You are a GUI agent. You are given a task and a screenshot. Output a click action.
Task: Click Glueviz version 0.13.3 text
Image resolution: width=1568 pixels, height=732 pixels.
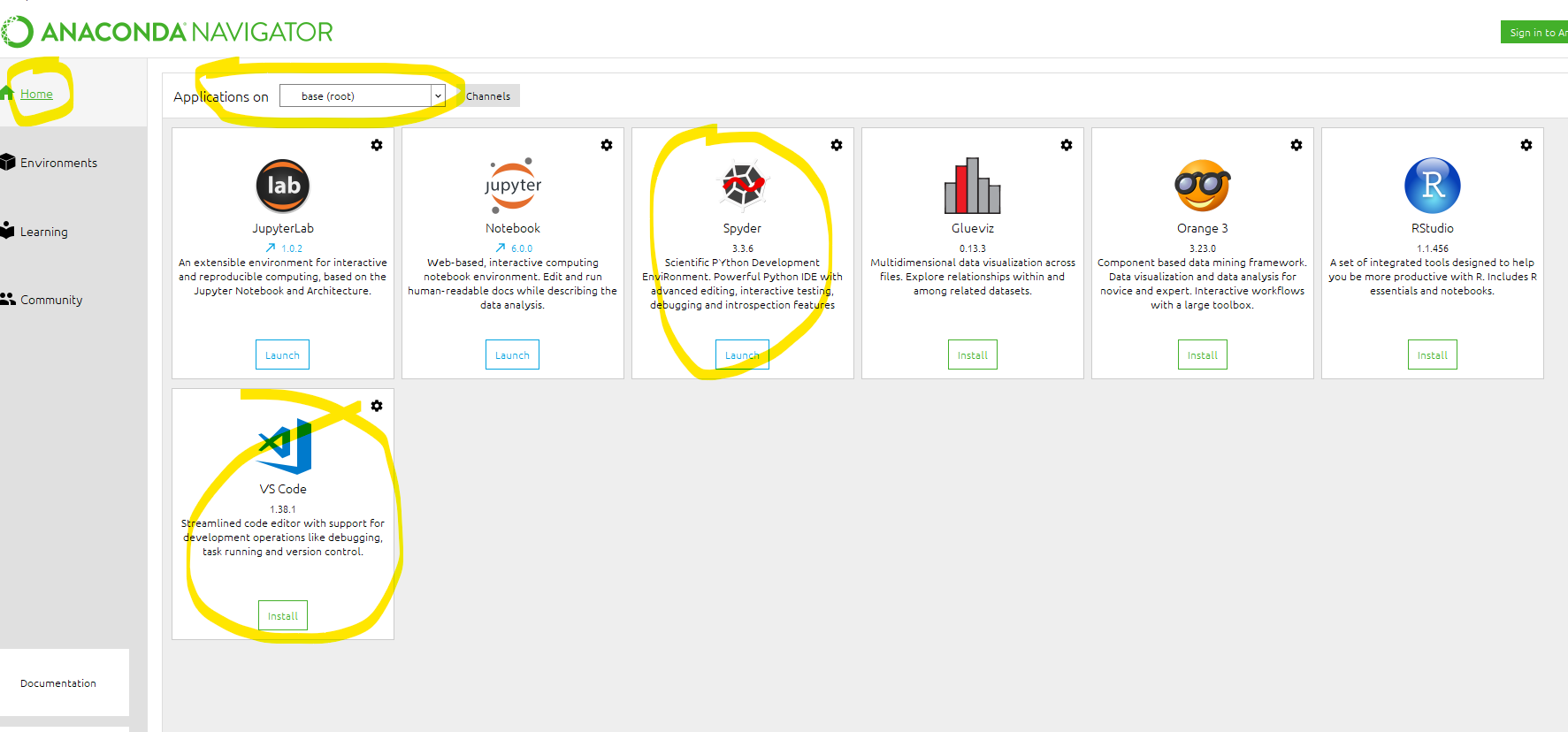tap(973, 249)
